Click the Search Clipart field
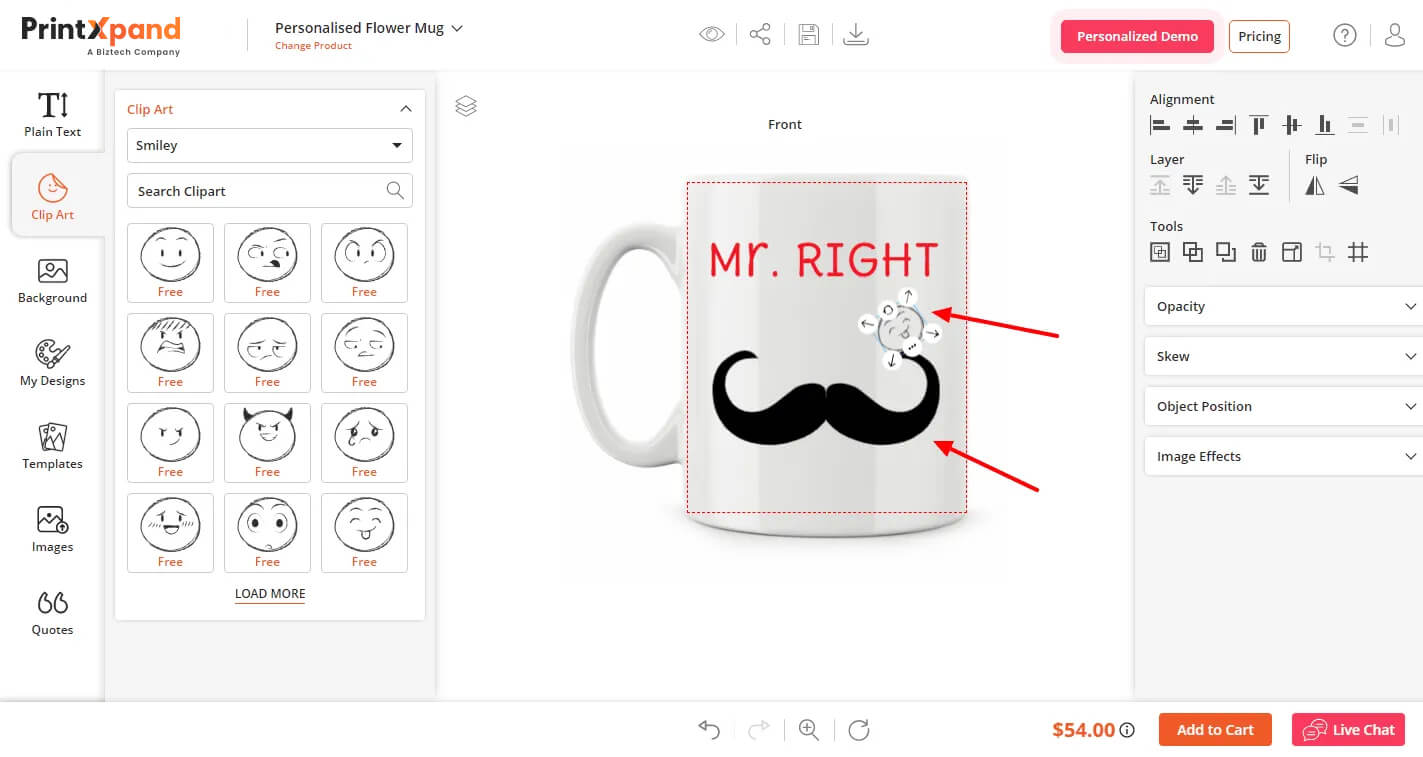The image size is (1423, 757). click(x=258, y=191)
